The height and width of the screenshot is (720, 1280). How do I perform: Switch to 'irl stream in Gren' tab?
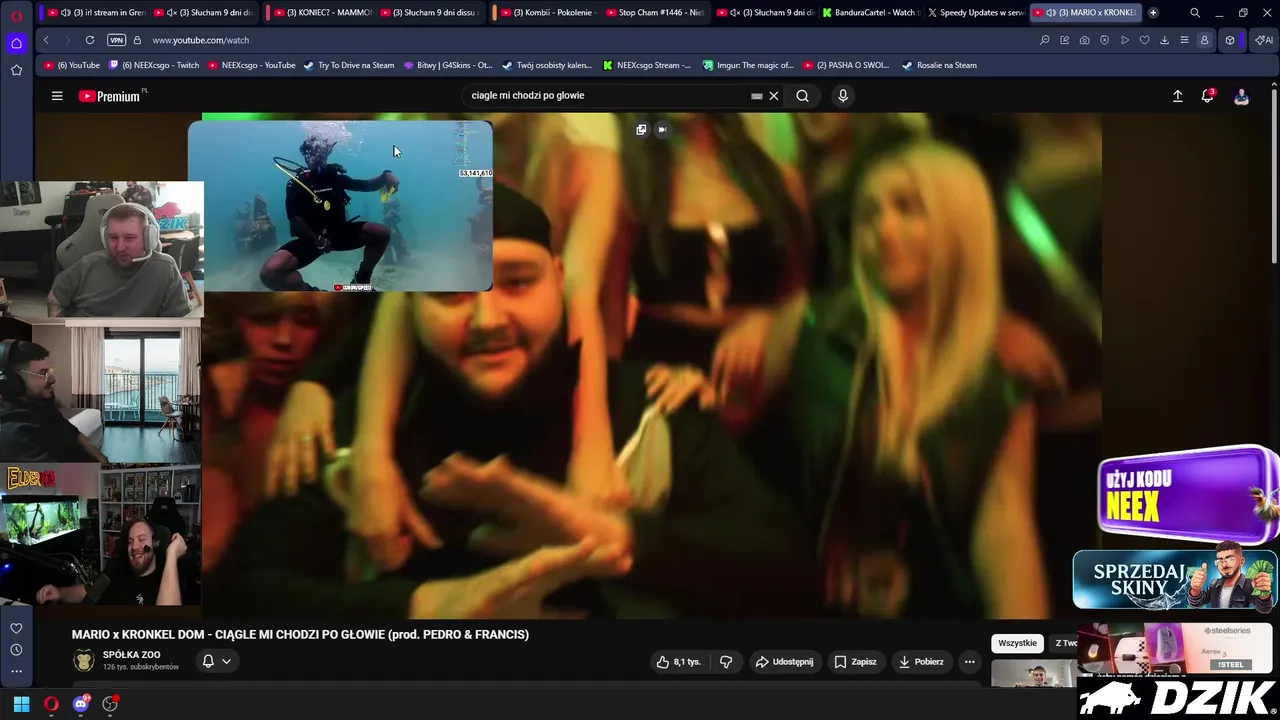coord(95,13)
